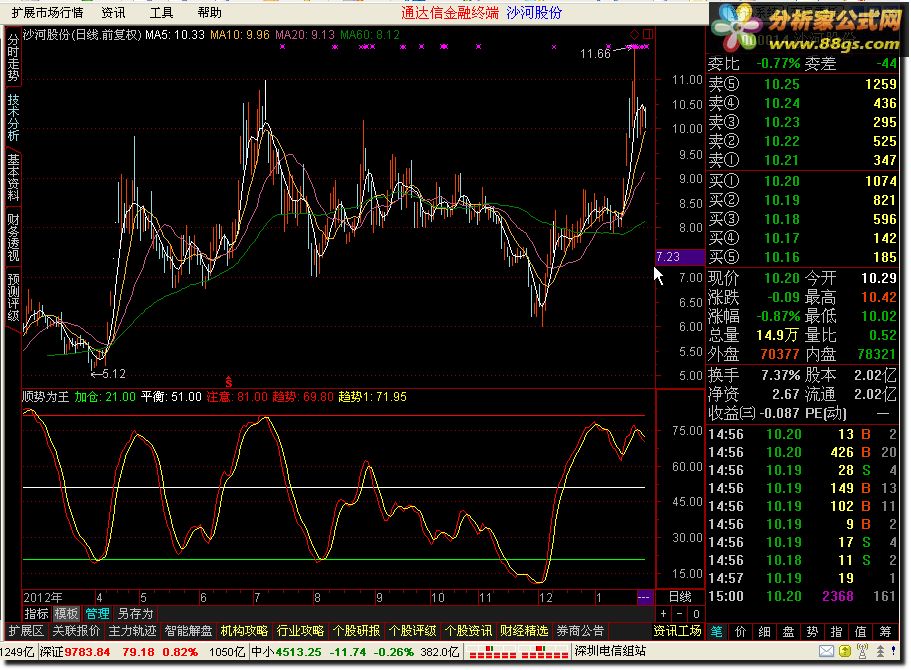The width and height of the screenshot is (911, 670).
Task: Select the 指标 tab below the chart
Action: (36, 614)
